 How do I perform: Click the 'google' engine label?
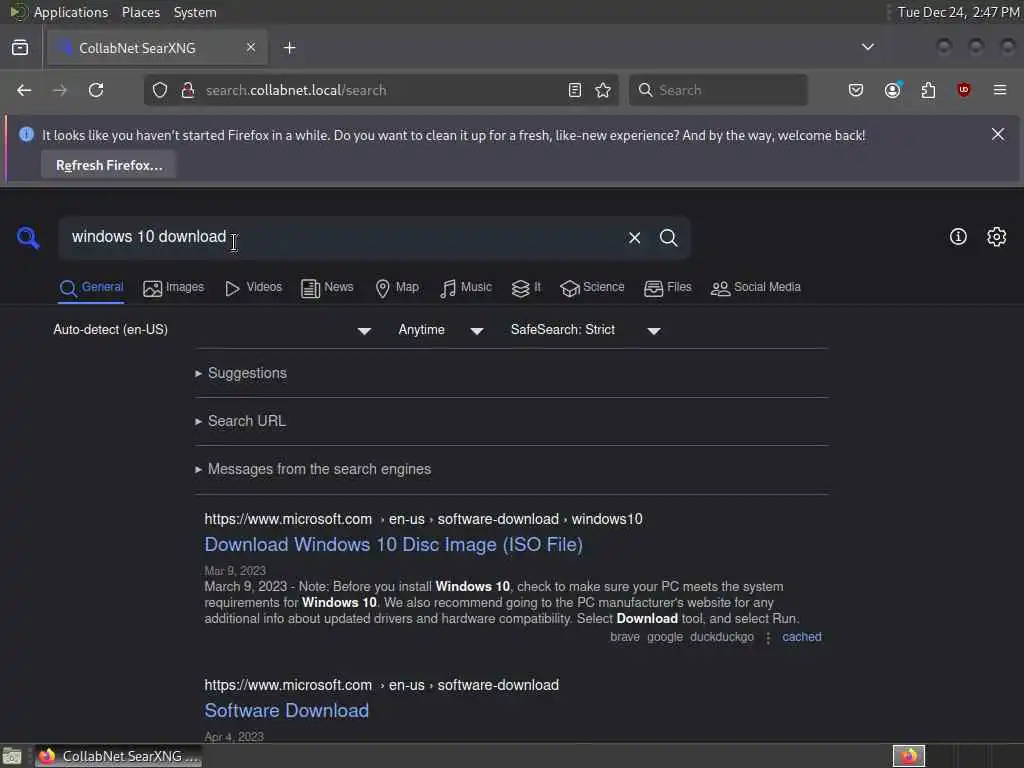pyautogui.click(x=665, y=637)
